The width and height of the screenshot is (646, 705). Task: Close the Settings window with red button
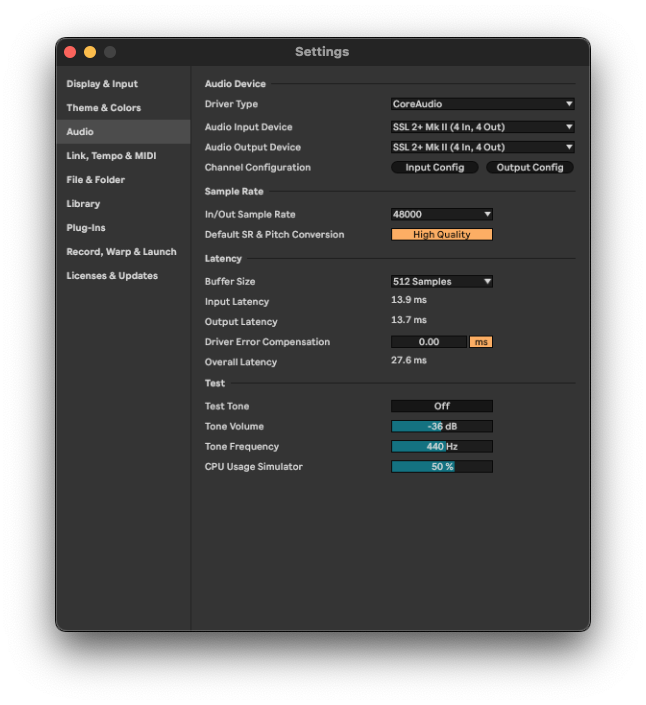click(x=70, y=52)
